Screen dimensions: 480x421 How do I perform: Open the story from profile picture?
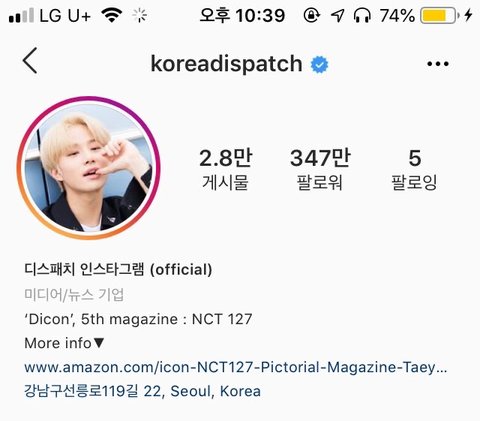(89, 168)
